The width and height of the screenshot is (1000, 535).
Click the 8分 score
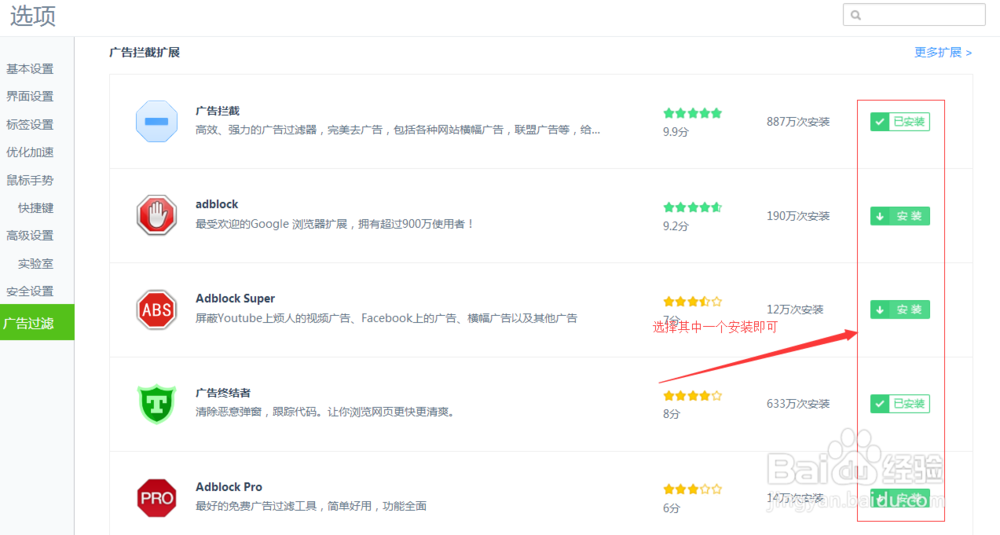point(671,414)
